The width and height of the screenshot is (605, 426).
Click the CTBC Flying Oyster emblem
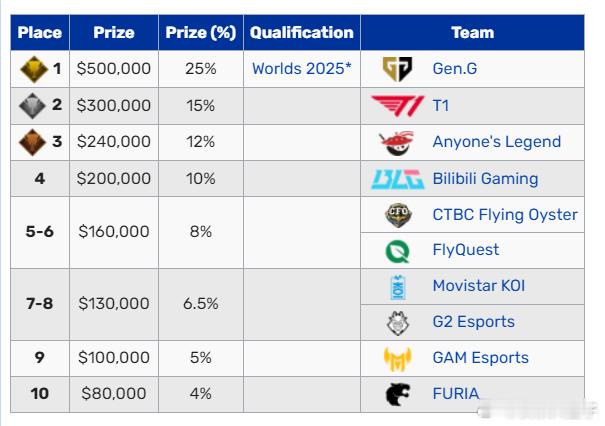(x=398, y=215)
